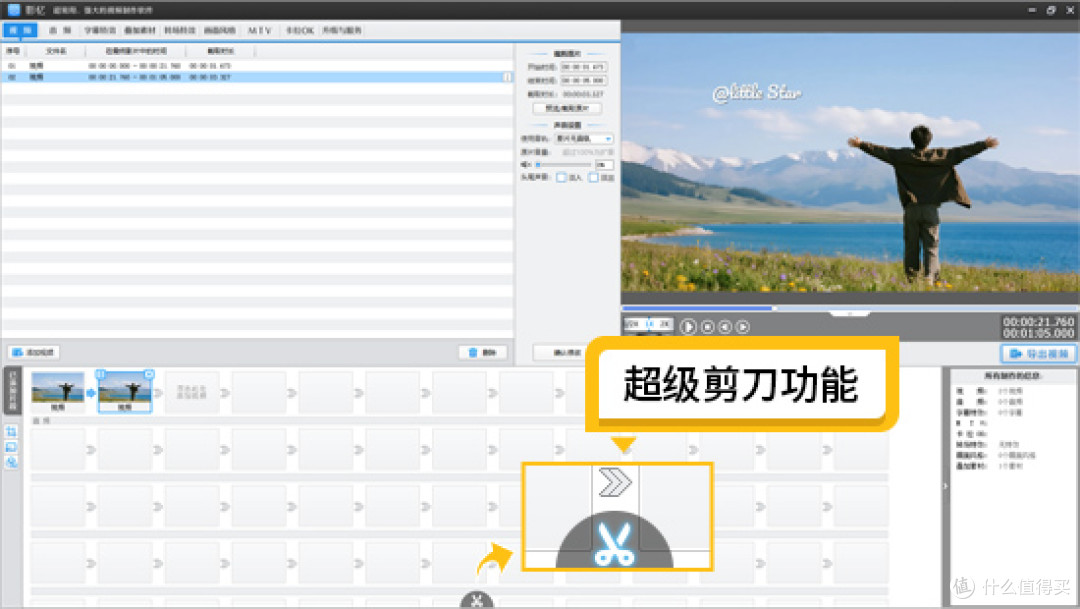Click the 已添加片段 side tab
Image resolution: width=1080 pixels, height=609 pixels.
point(12,391)
